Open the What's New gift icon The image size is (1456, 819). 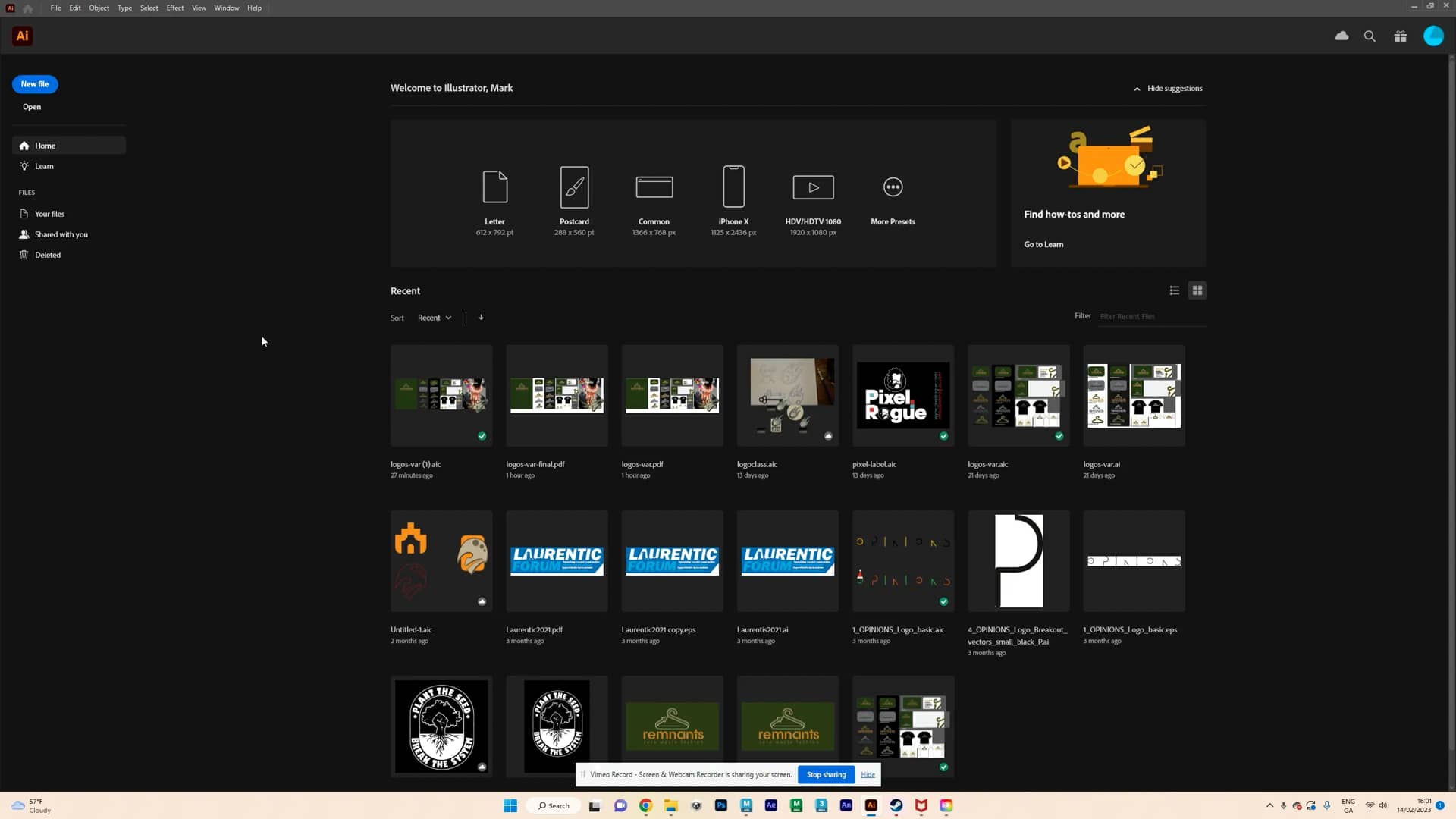coord(1400,36)
